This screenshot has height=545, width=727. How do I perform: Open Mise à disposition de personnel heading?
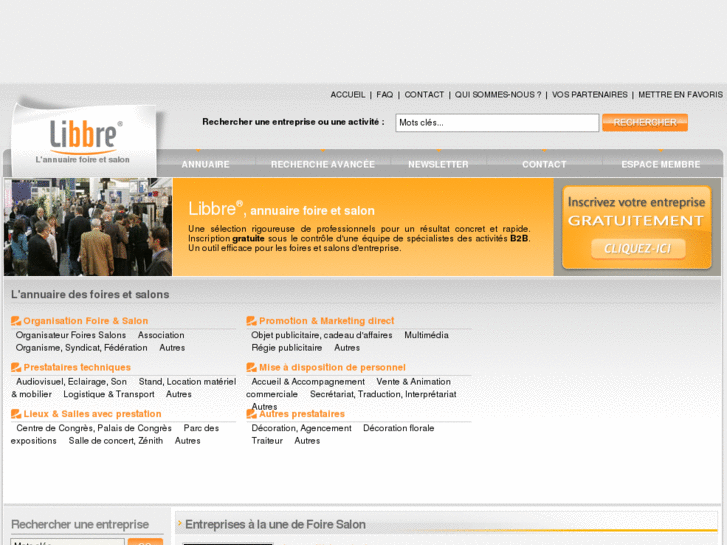332,367
